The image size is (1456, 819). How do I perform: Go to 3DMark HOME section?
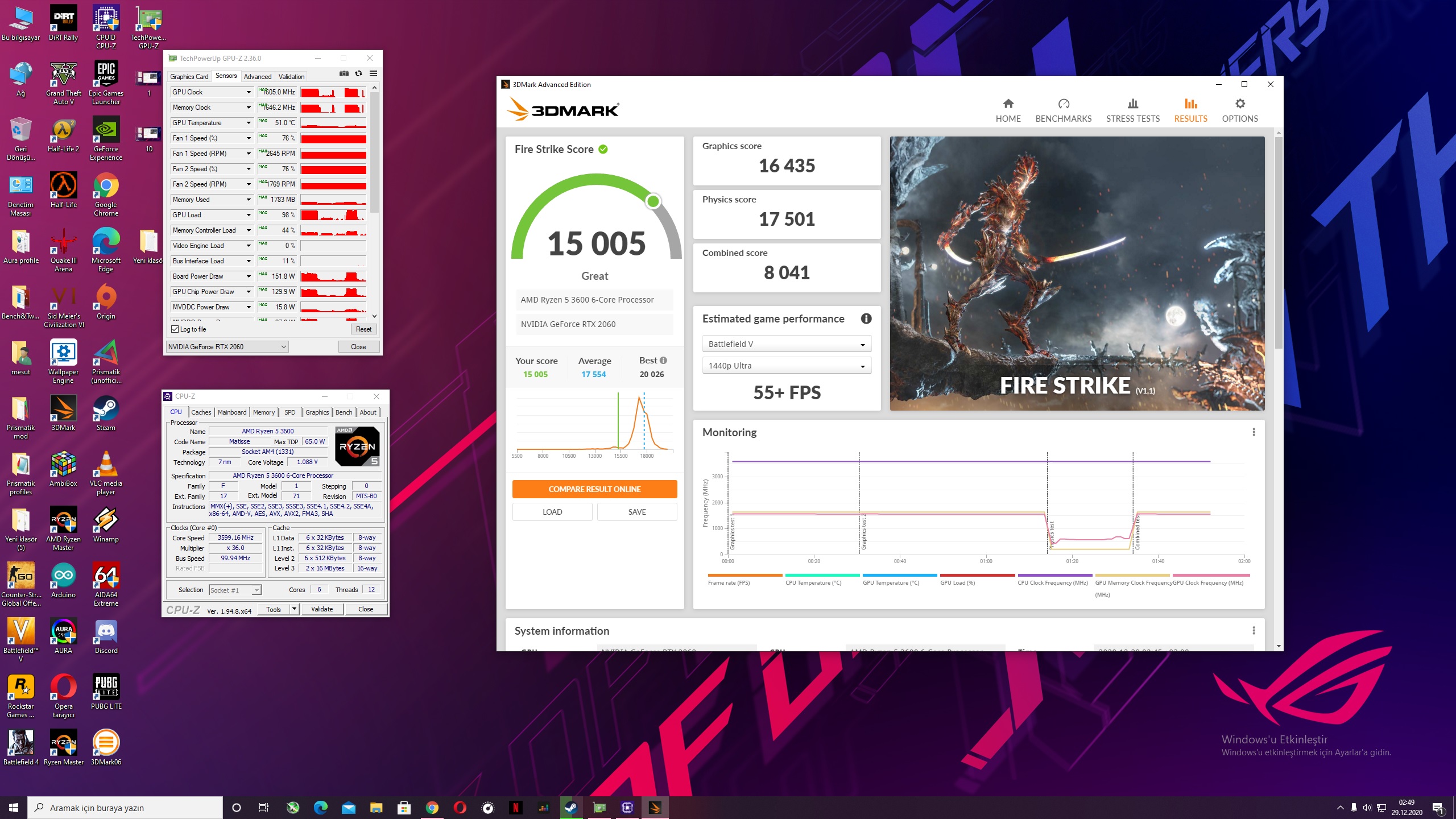coord(1008,110)
